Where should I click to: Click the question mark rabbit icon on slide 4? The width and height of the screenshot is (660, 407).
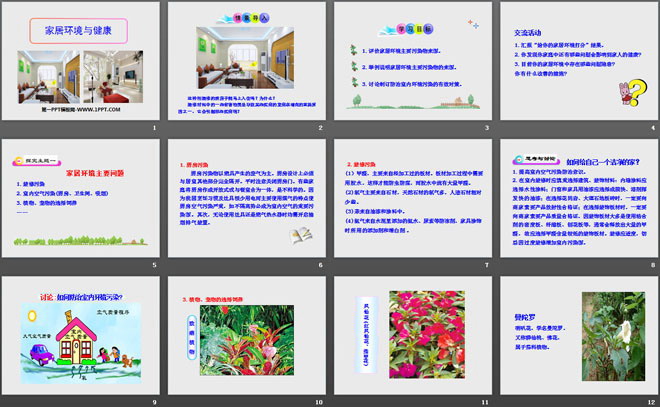633,93
